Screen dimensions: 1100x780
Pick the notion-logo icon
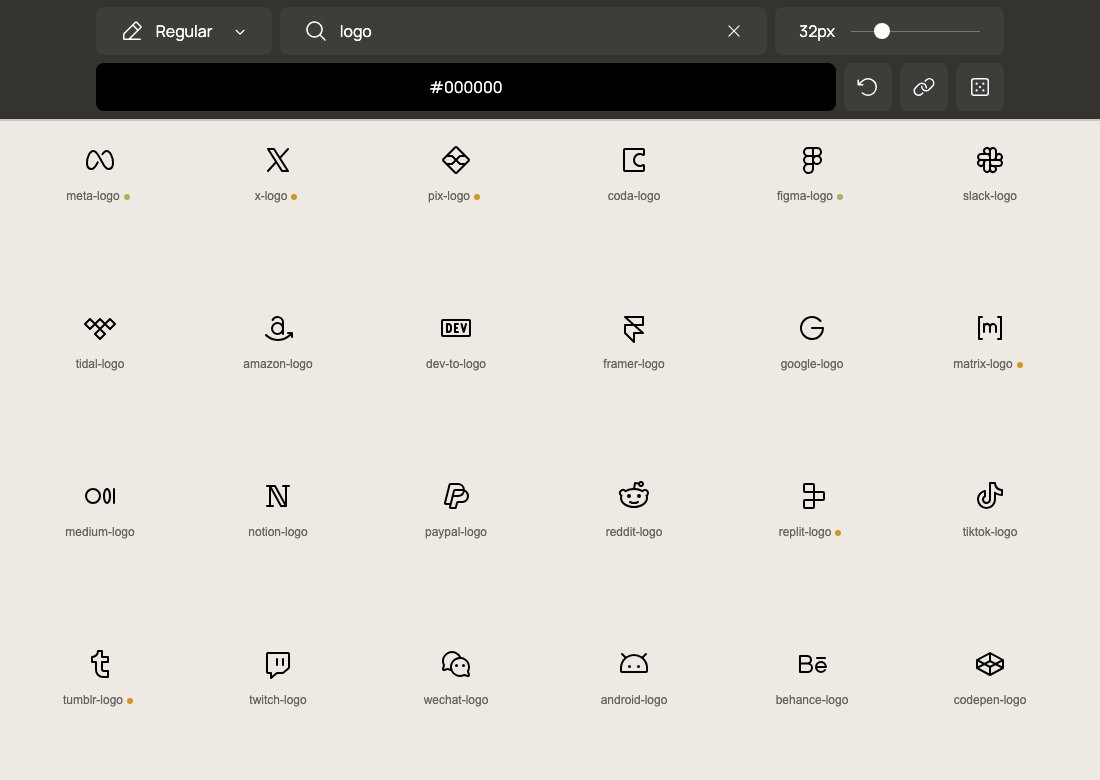click(278, 496)
